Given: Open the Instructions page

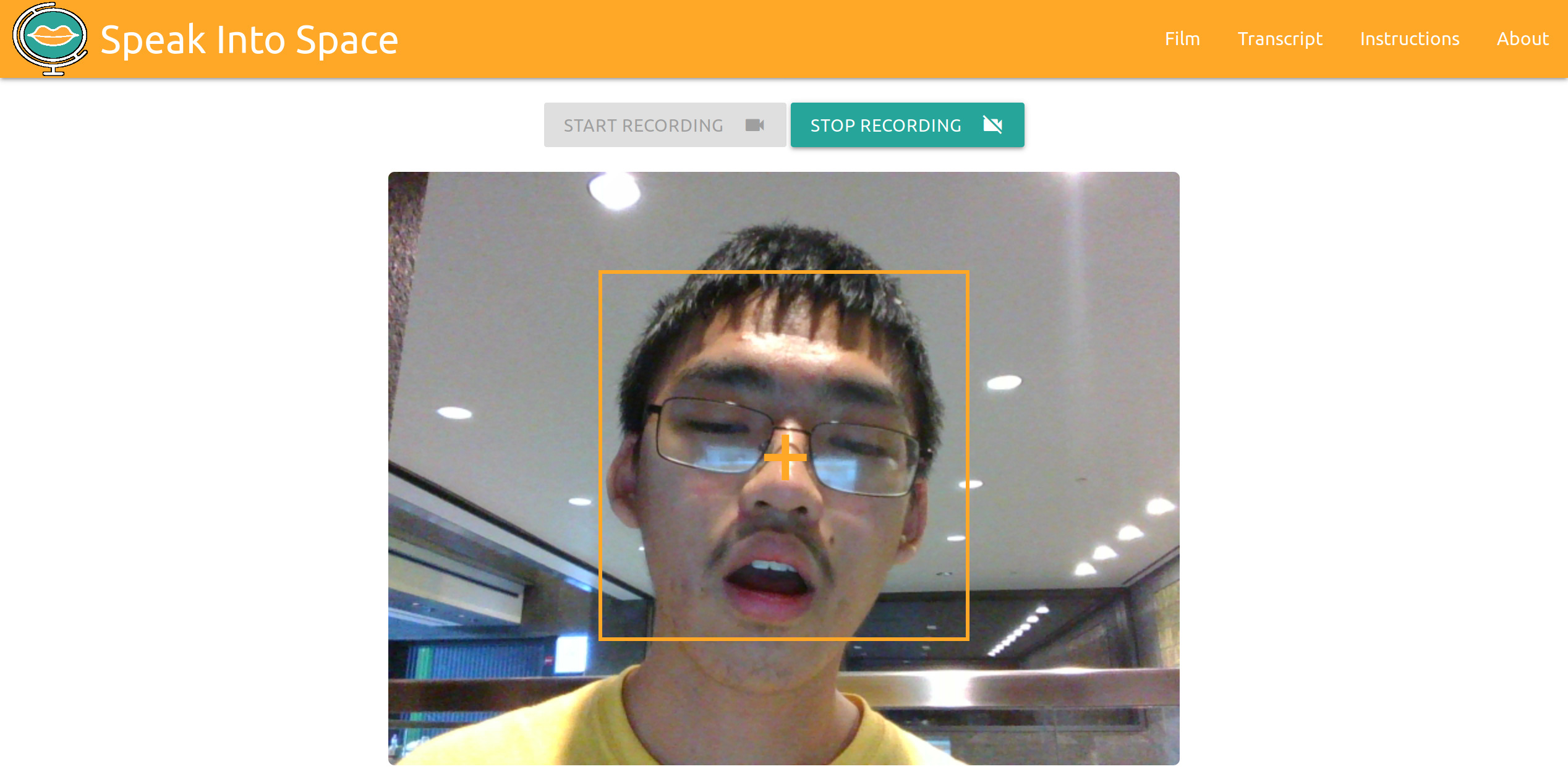Looking at the screenshot, I should click(1409, 39).
